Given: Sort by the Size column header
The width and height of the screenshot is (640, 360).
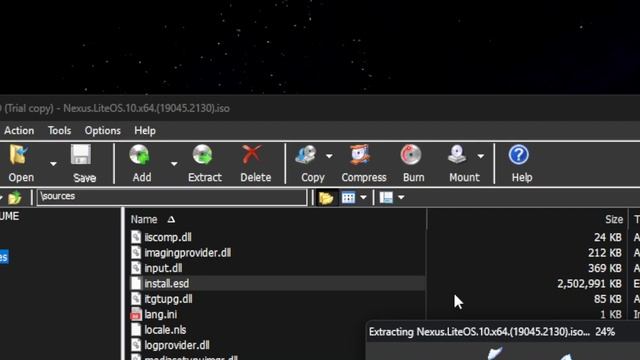Looking at the screenshot, I should point(614,220).
